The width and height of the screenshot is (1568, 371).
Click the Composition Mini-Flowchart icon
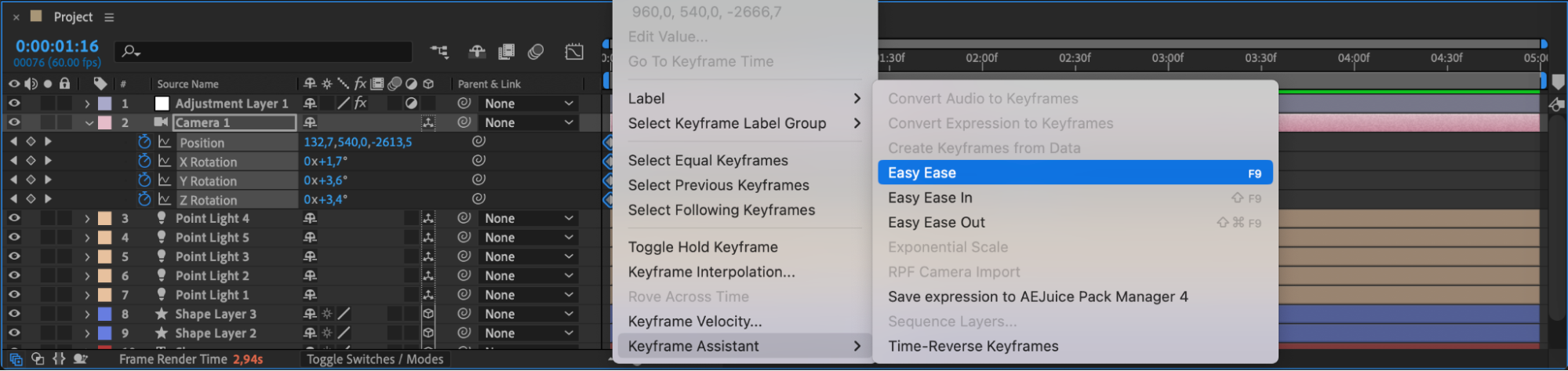[x=439, y=52]
